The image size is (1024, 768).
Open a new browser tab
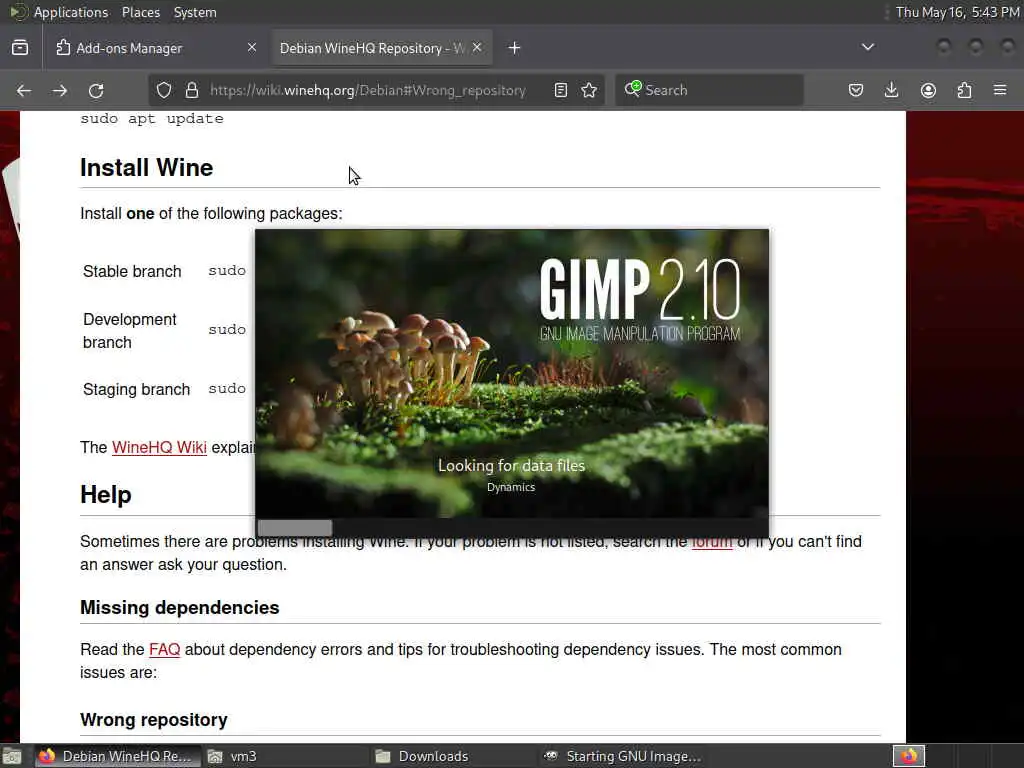pos(515,48)
